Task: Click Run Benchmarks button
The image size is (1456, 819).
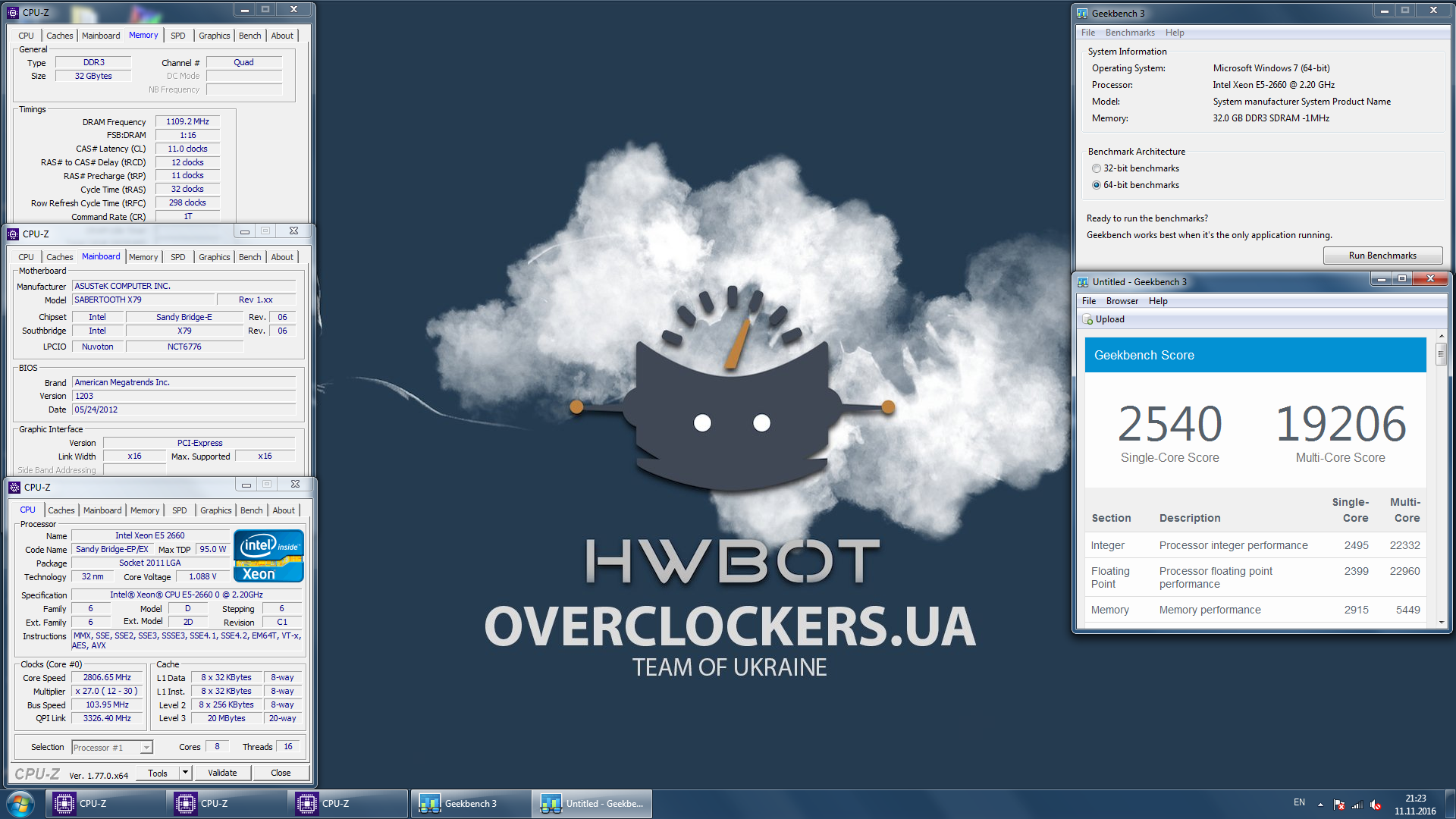Action: click(1382, 256)
